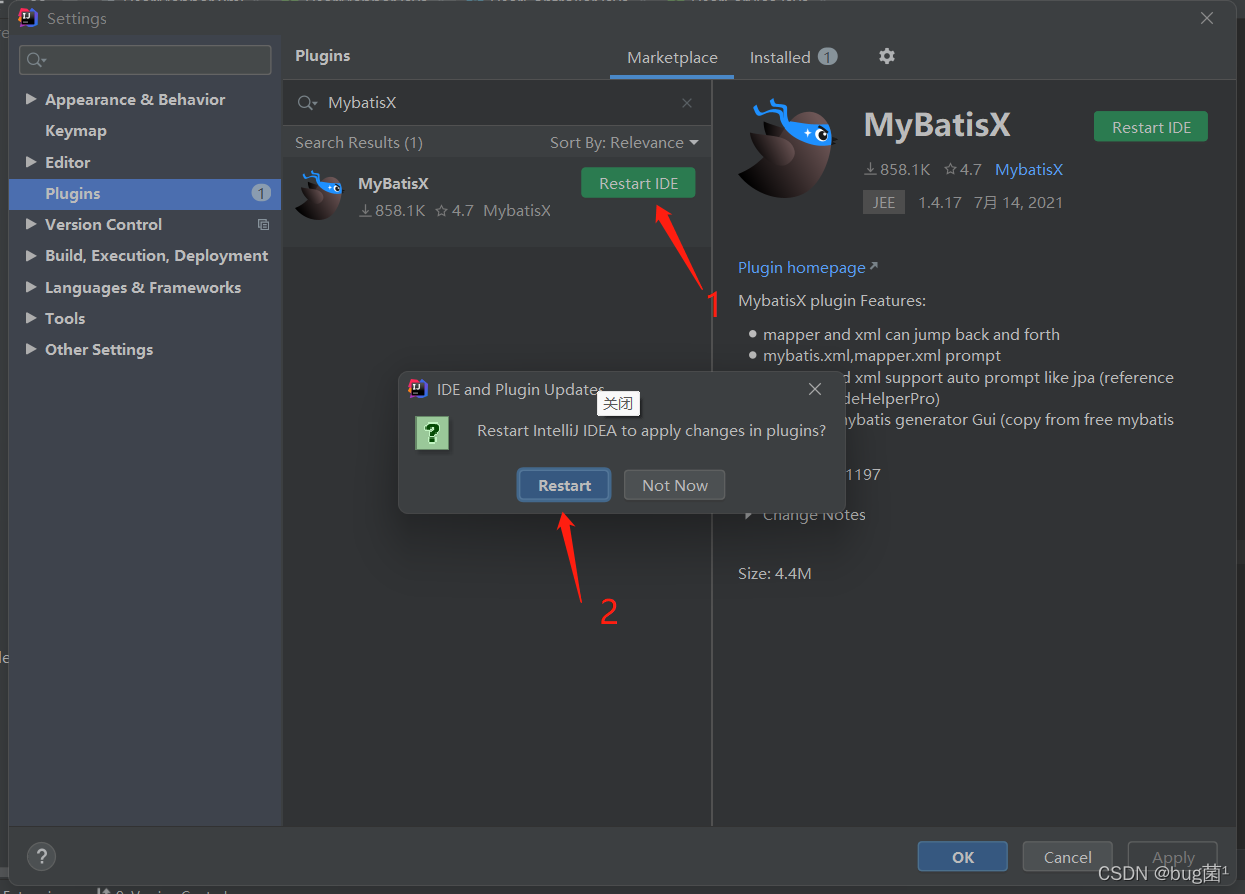
Task: Open the Sort By: Relevance dropdown
Action: 624,143
